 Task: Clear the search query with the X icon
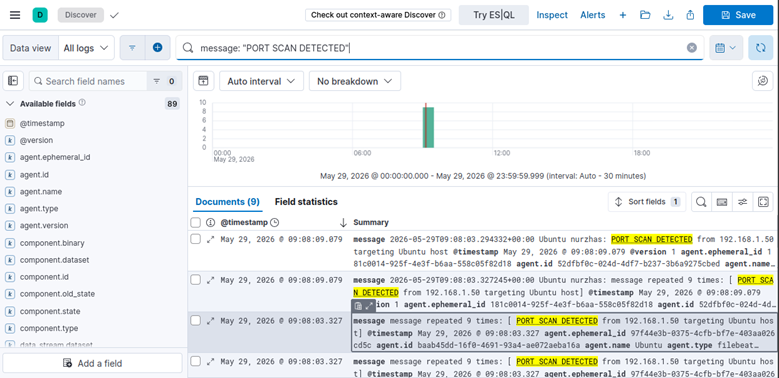[692, 48]
